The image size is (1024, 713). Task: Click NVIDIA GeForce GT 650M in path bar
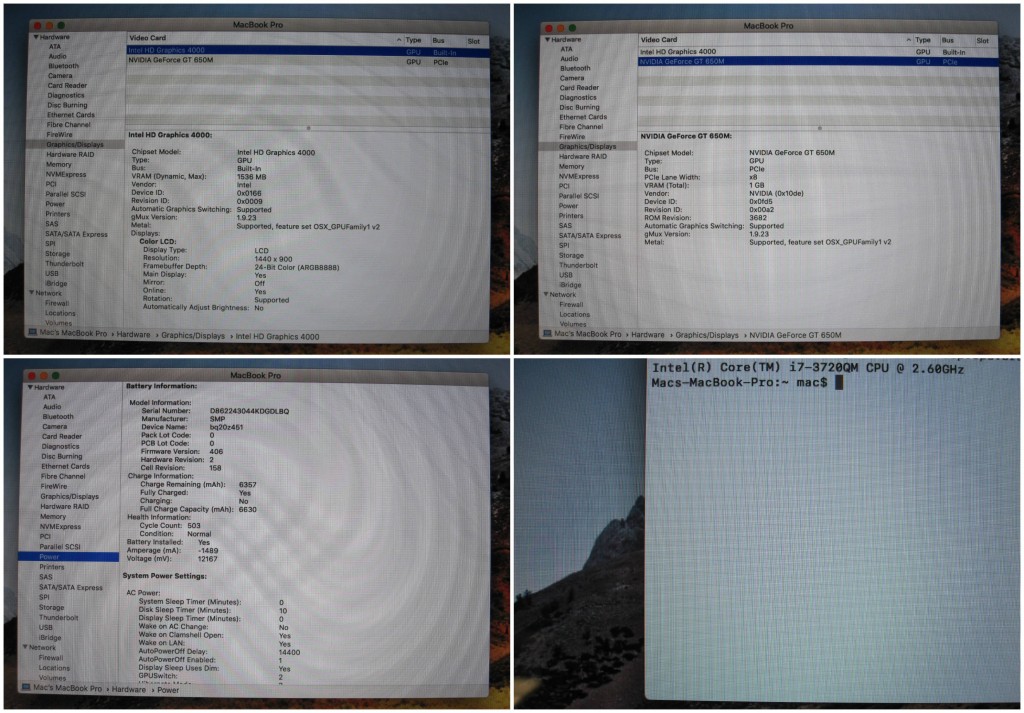(x=795, y=335)
